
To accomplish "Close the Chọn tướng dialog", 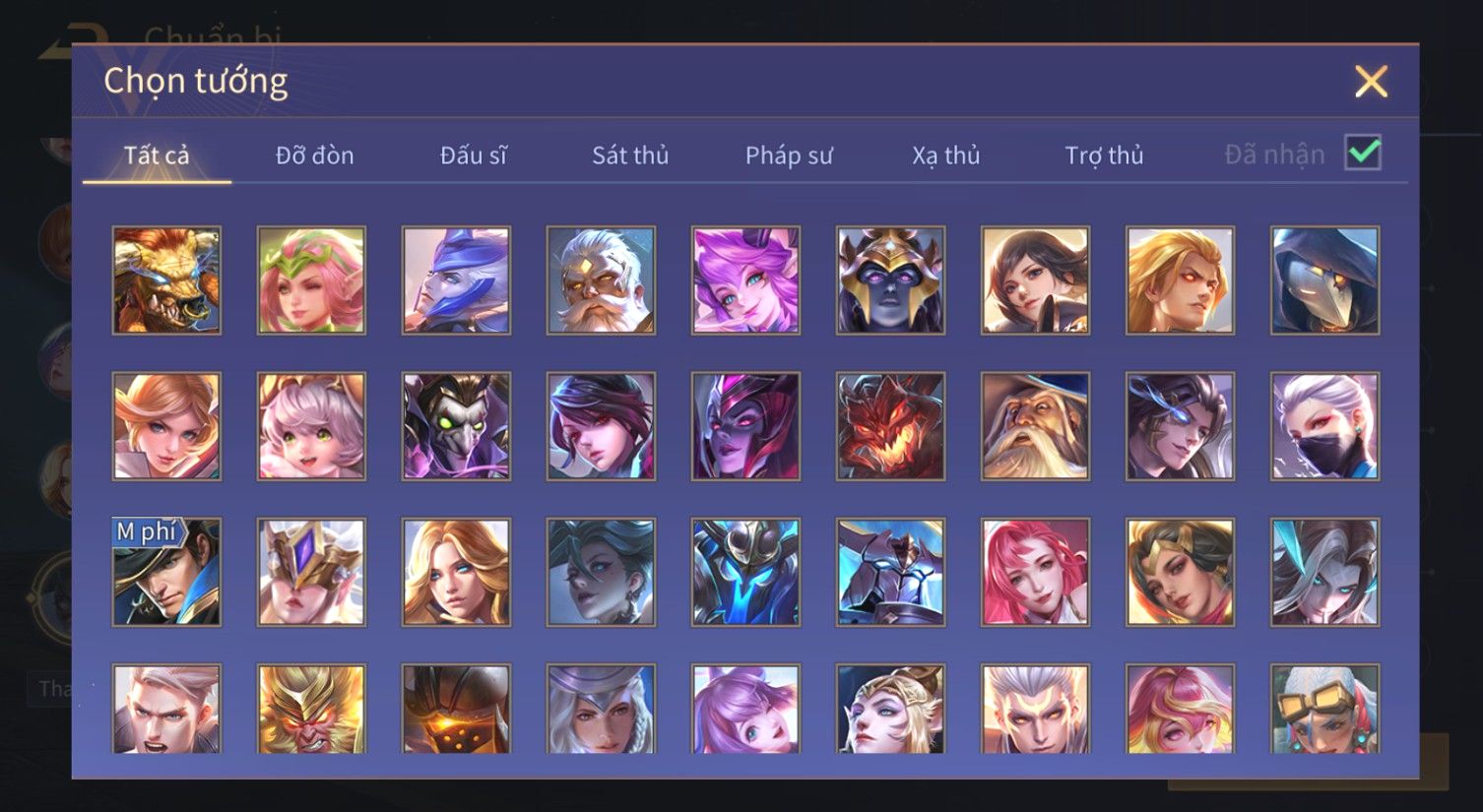I will 1371,81.
